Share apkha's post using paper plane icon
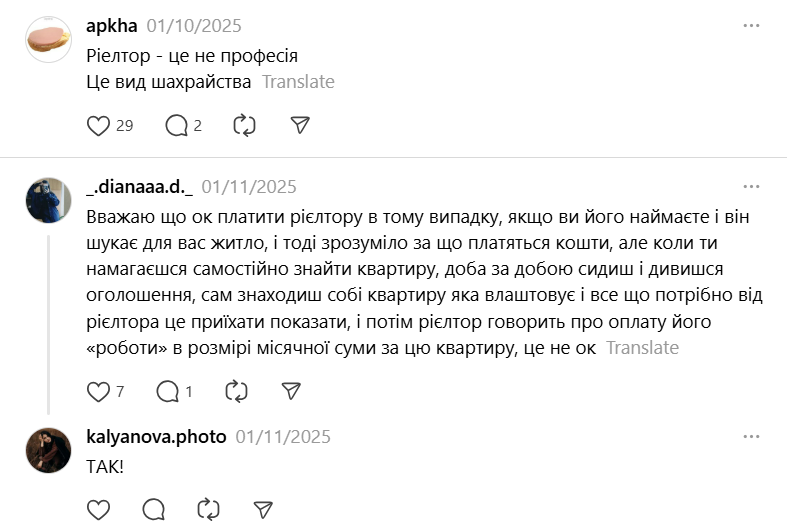This screenshot has width=787, height=531. 299,126
